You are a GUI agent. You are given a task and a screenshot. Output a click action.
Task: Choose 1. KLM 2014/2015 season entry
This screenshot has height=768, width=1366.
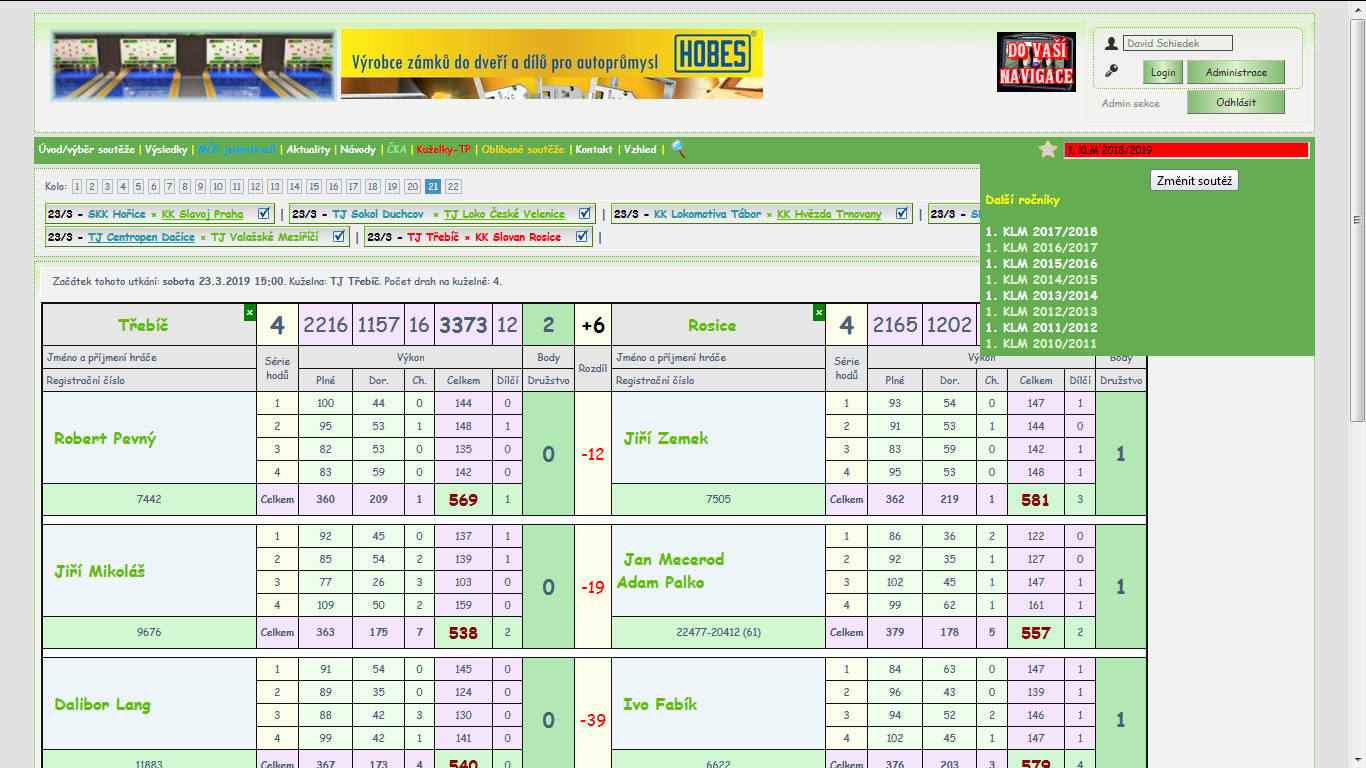pos(1041,279)
